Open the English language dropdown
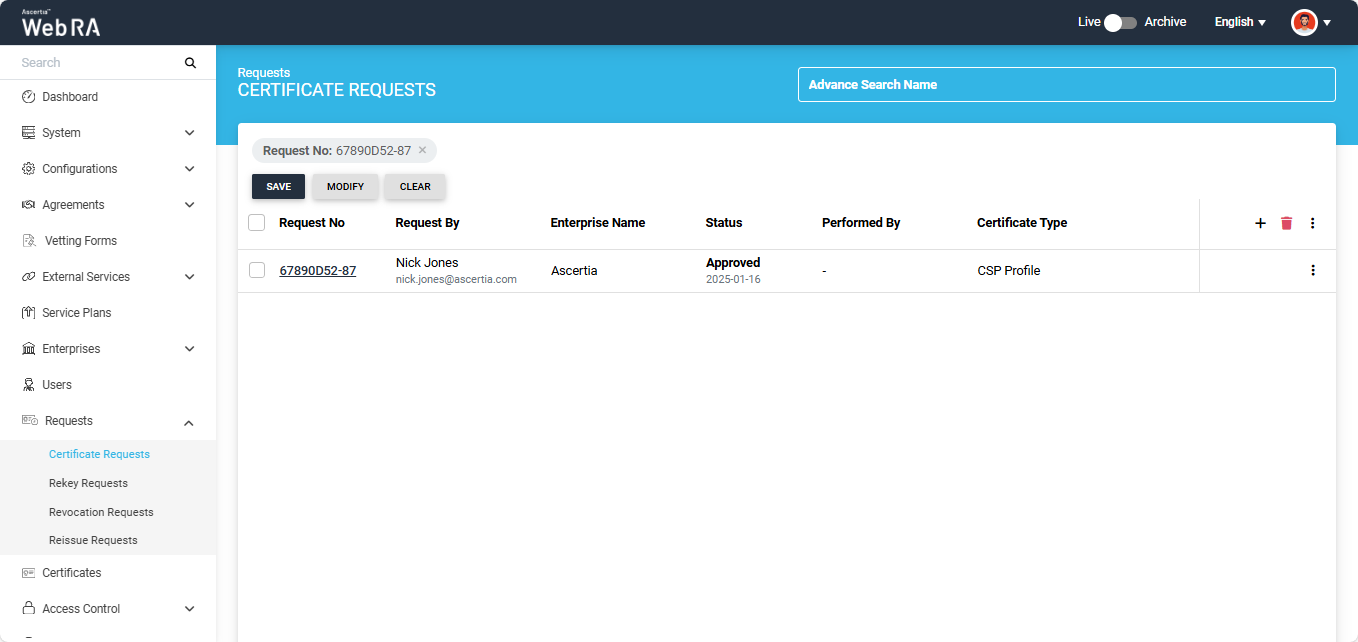This screenshot has width=1358, height=642. (1240, 22)
